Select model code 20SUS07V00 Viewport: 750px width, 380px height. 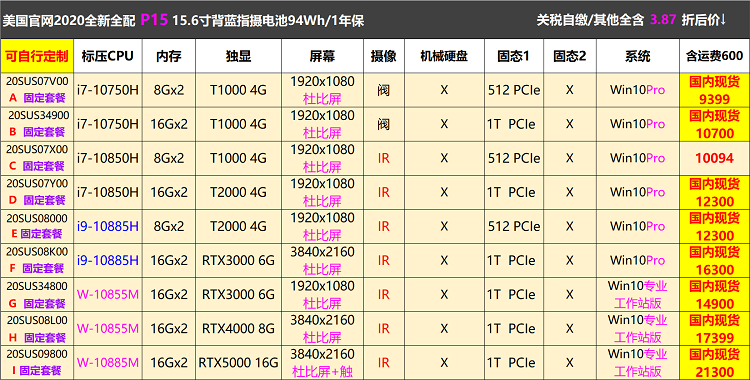(37, 81)
